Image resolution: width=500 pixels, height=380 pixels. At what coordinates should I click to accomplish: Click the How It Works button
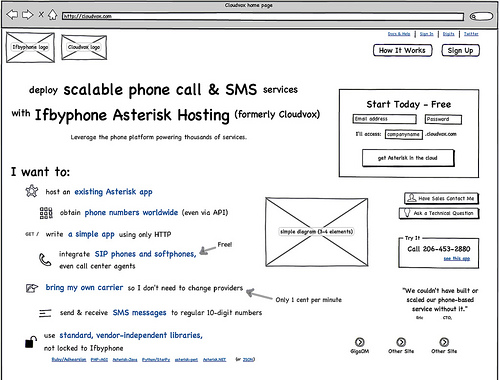pos(402,50)
